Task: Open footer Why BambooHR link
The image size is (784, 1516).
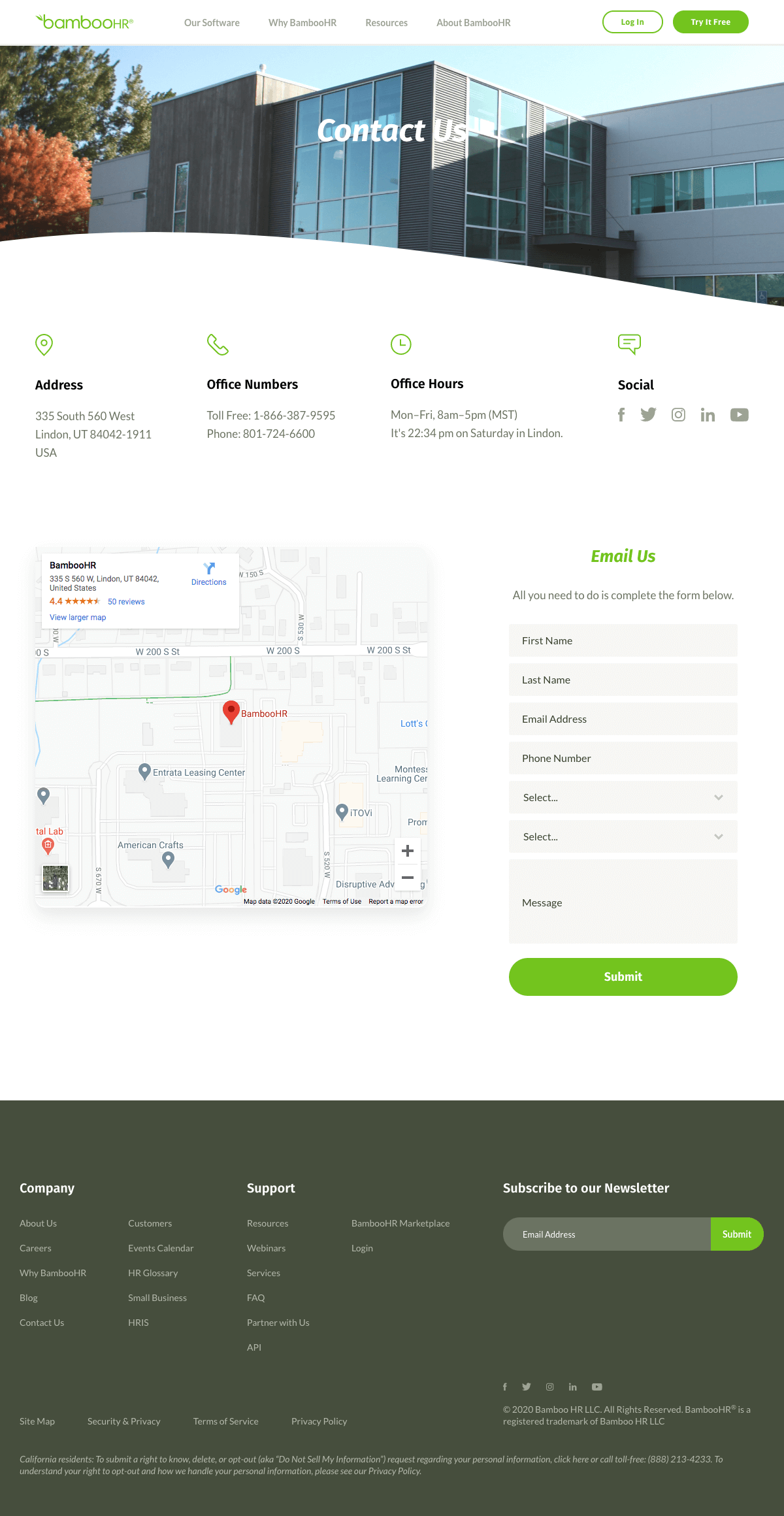Action: click(x=53, y=1273)
